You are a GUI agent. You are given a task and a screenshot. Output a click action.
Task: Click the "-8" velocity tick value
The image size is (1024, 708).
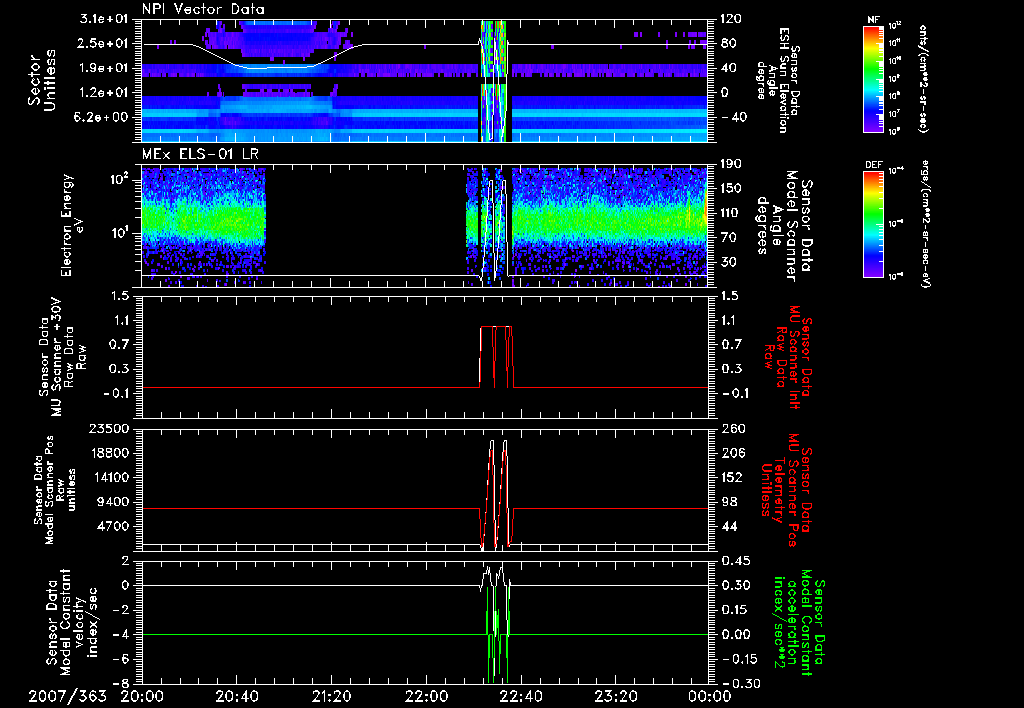click(x=121, y=684)
